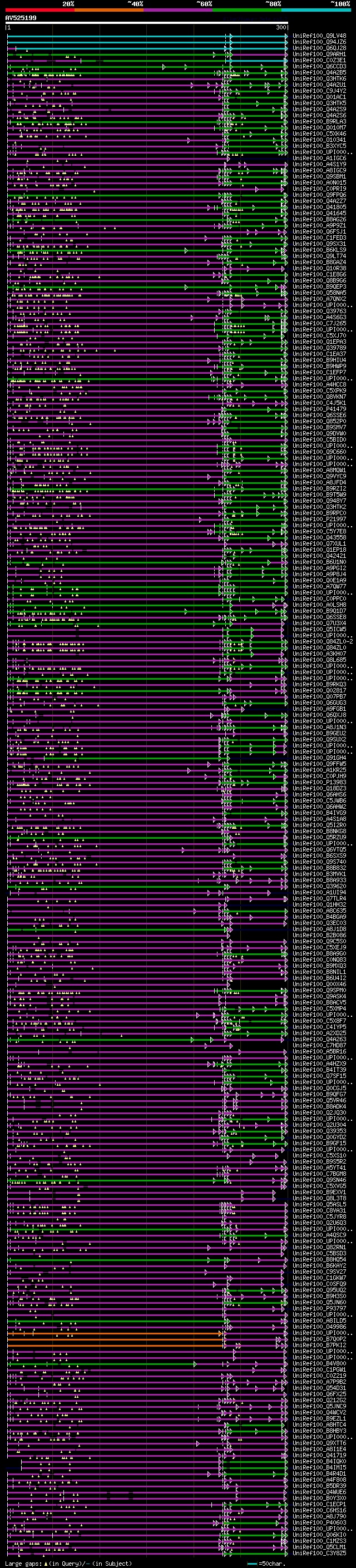Click the UniRef100_B4V800 label
This screenshot has width=356, height=1568.
coord(319,1363)
